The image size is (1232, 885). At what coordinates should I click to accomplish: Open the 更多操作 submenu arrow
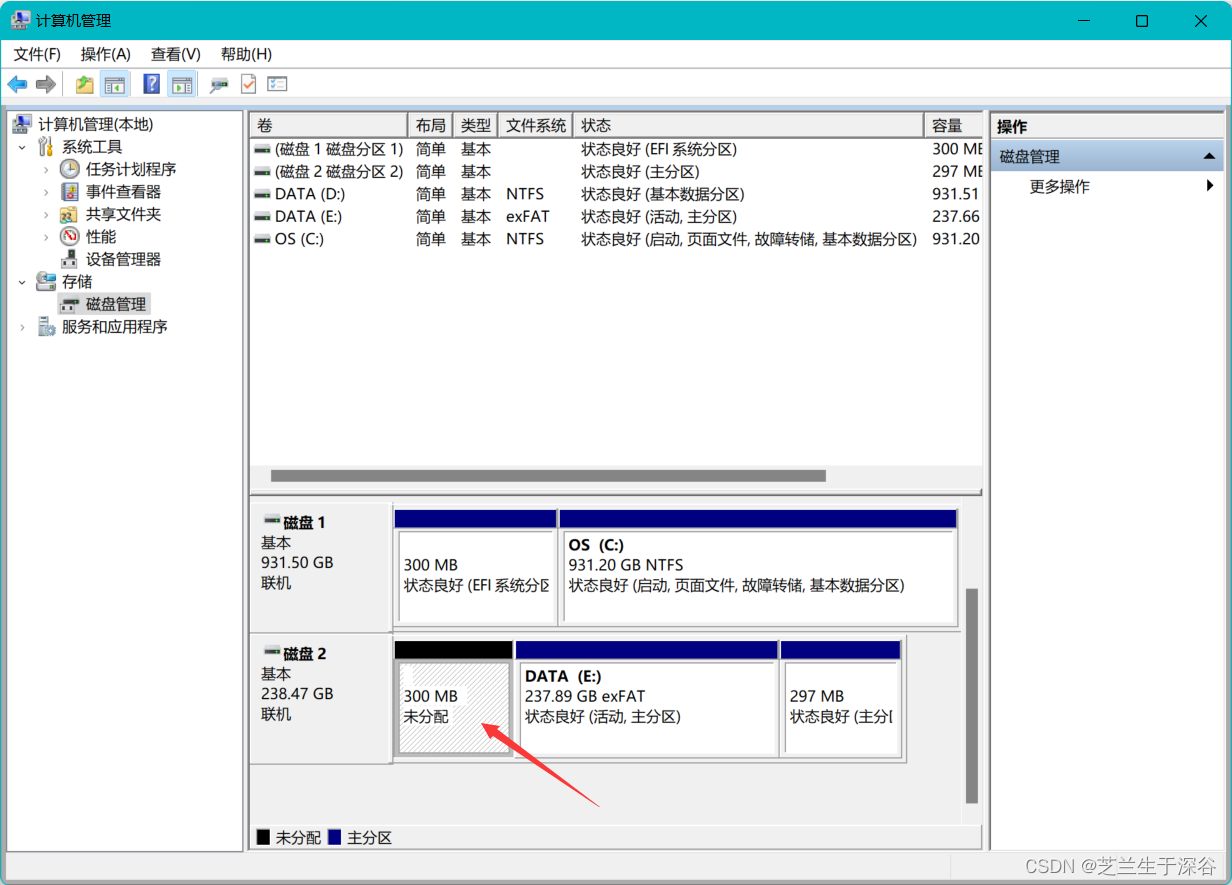click(1210, 186)
